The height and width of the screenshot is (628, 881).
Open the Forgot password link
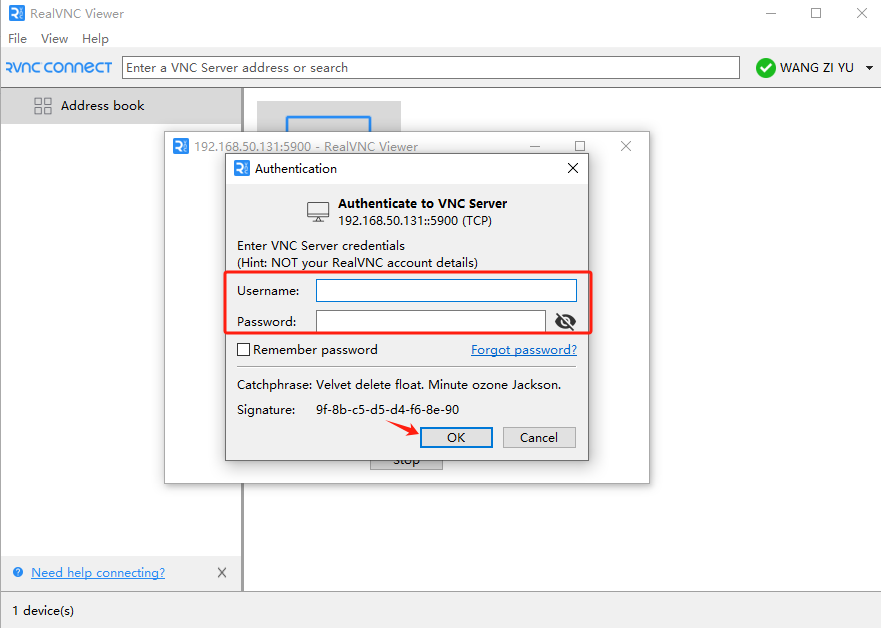pyautogui.click(x=524, y=349)
